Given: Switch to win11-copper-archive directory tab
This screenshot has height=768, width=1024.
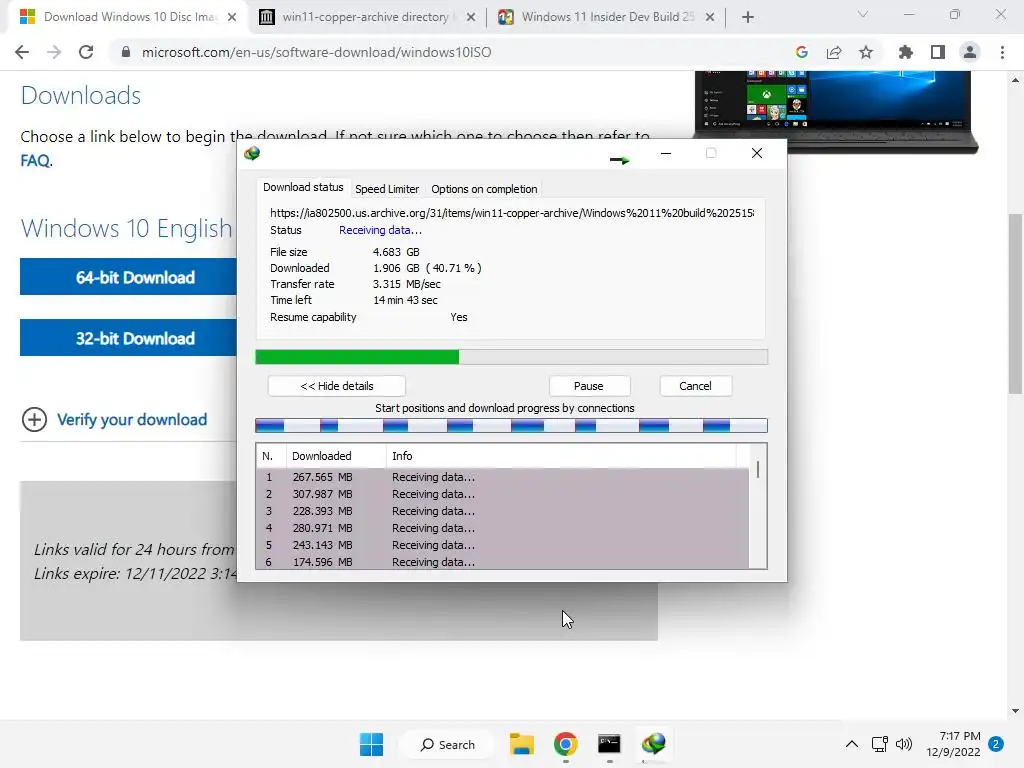Looking at the screenshot, I should tap(366, 17).
